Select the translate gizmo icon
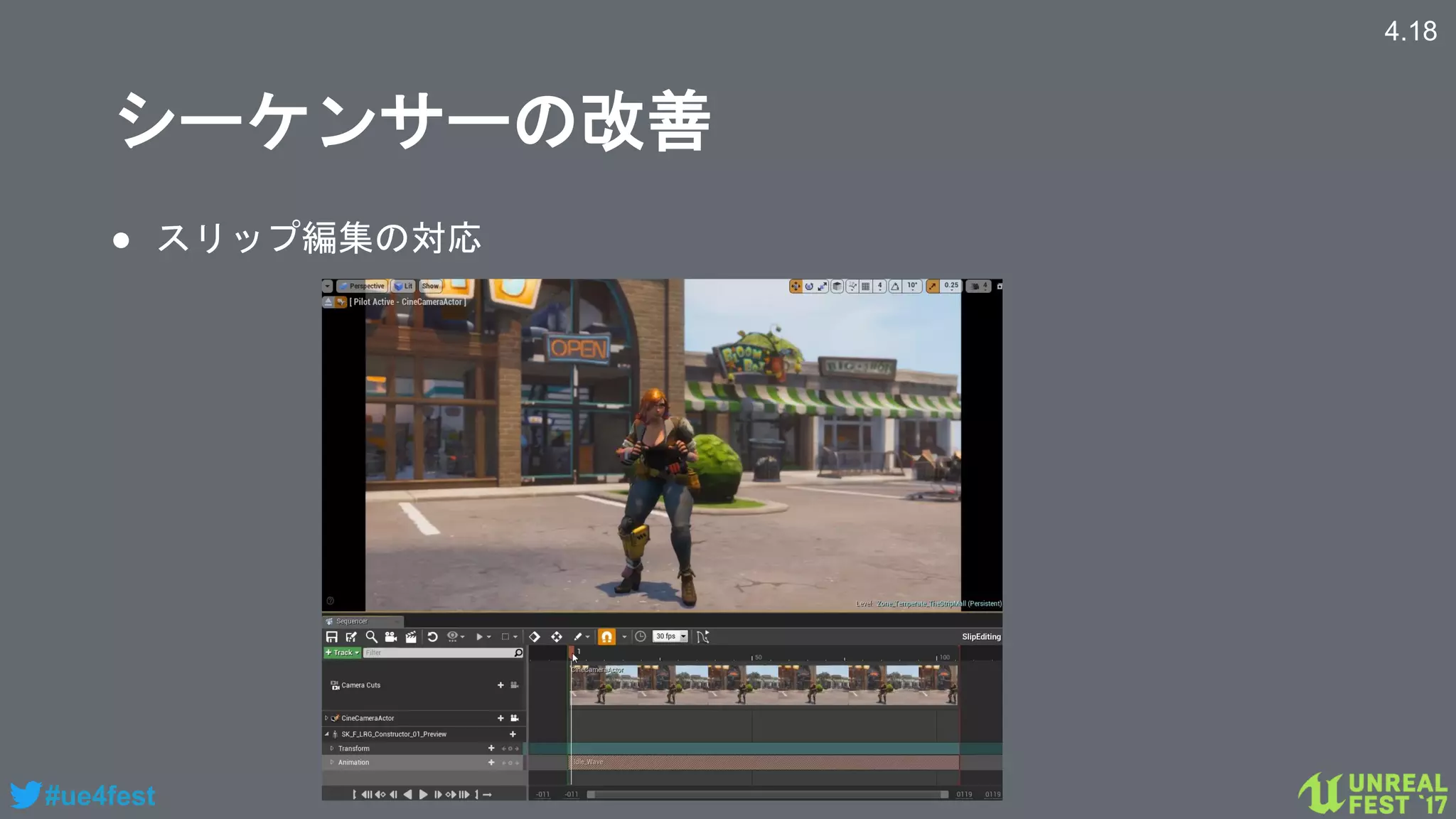Viewport: 1456px width, 819px height. pos(796,286)
